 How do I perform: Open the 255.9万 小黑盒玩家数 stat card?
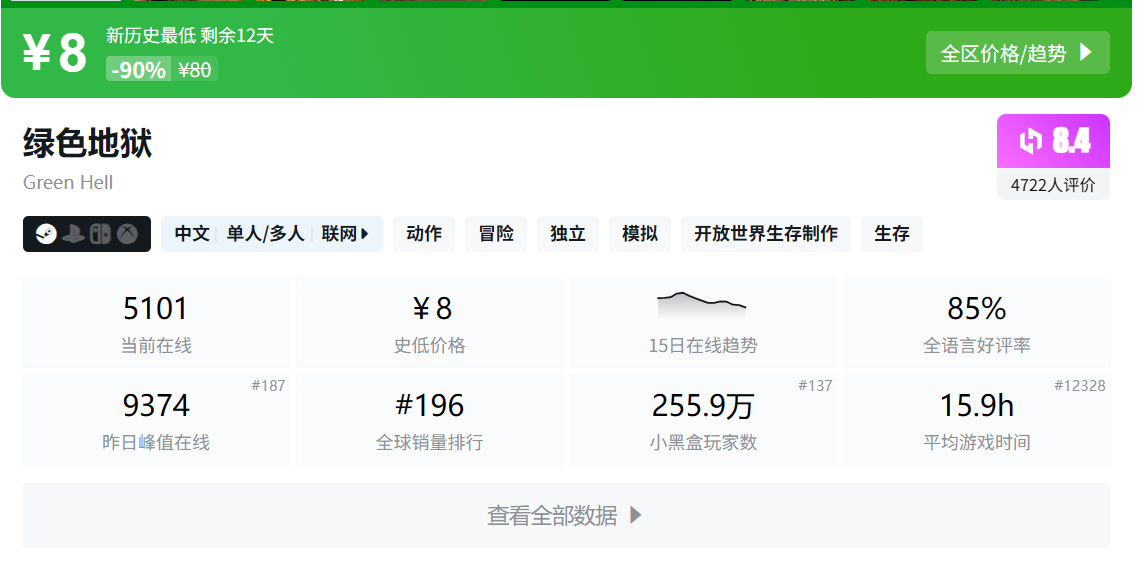tap(703, 420)
